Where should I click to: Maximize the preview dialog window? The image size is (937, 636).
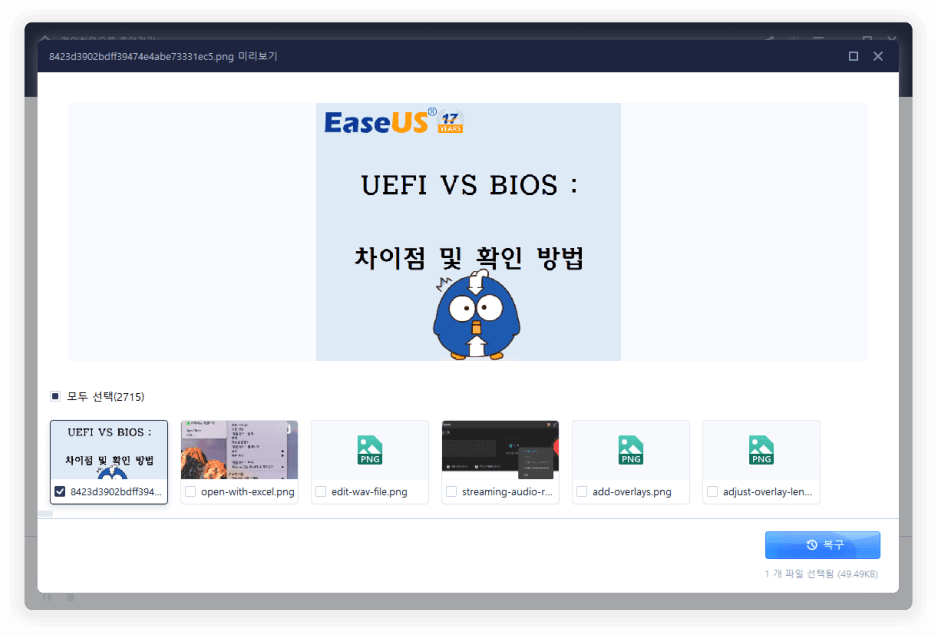click(x=853, y=56)
